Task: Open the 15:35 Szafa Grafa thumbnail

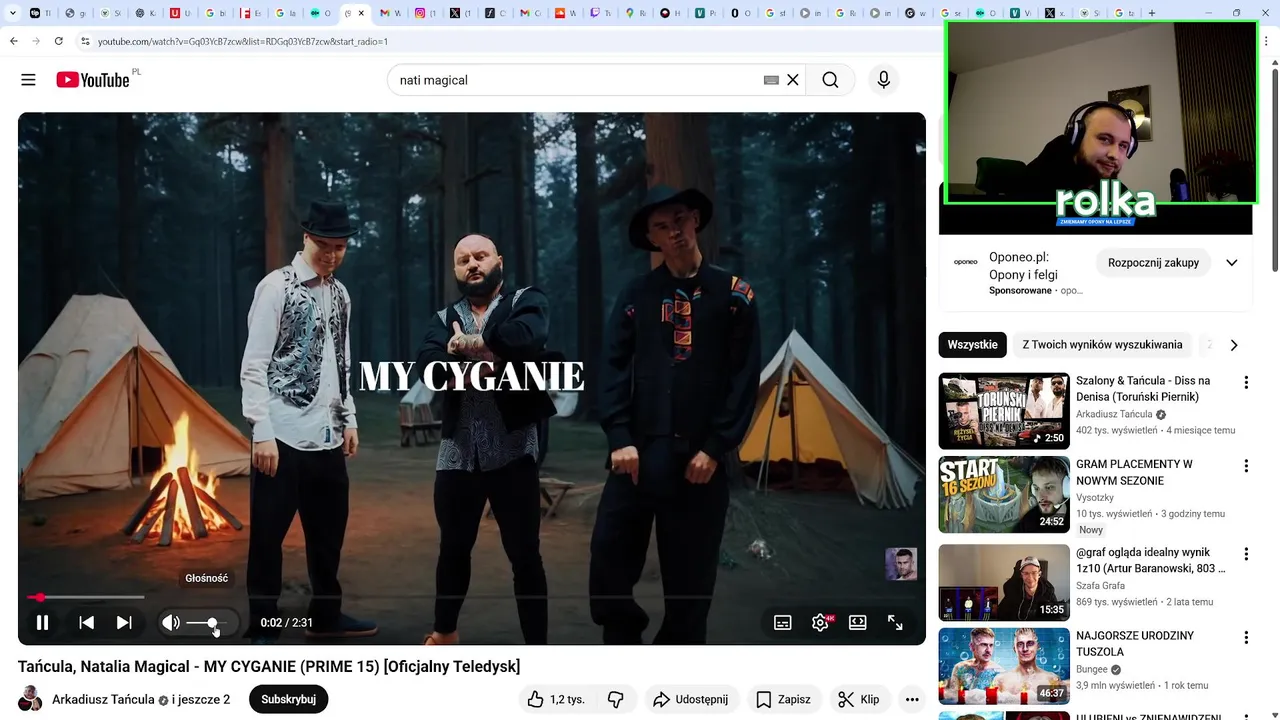Action: pyautogui.click(x=1004, y=582)
